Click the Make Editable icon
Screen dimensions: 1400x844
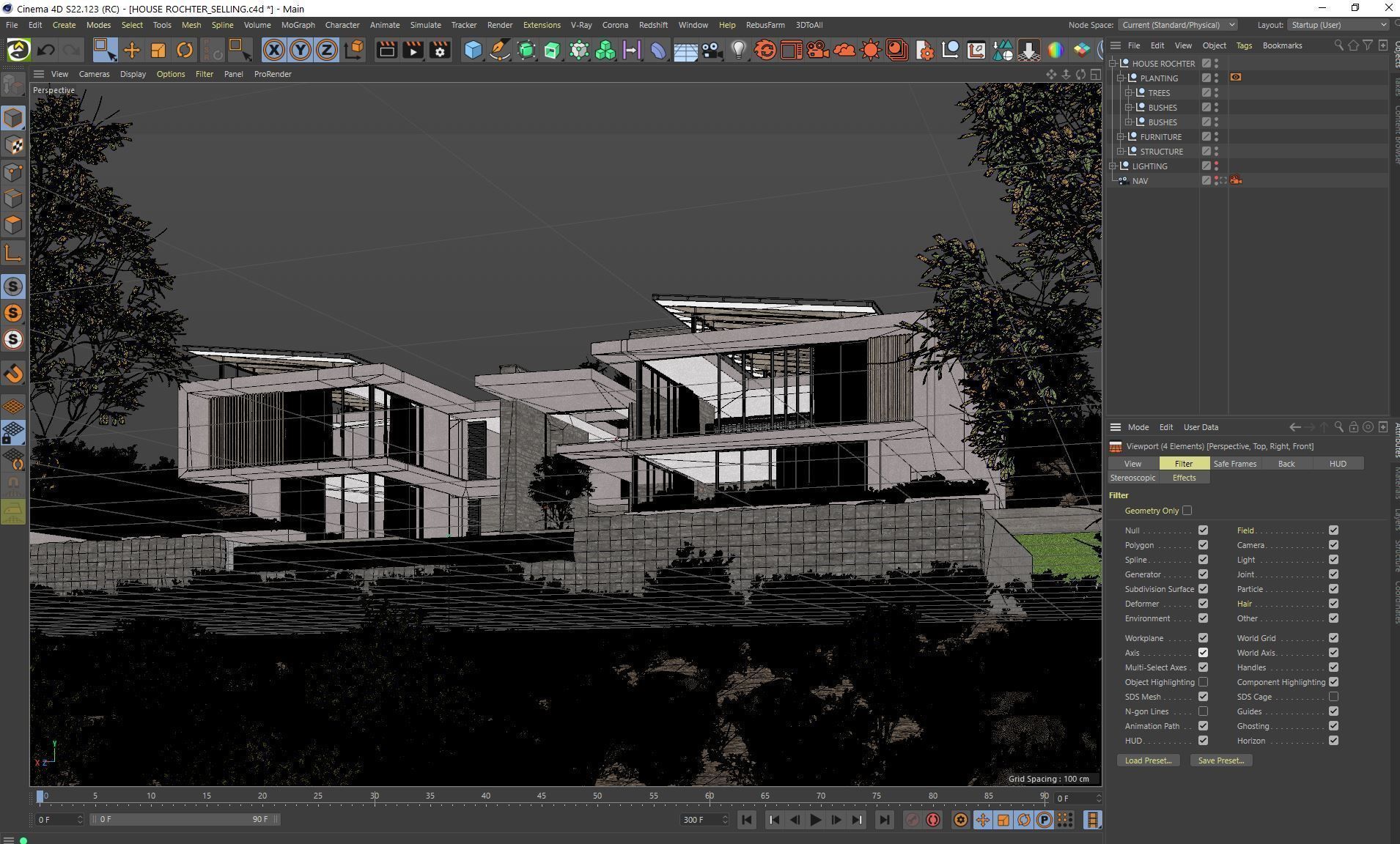click(x=13, y=85)
